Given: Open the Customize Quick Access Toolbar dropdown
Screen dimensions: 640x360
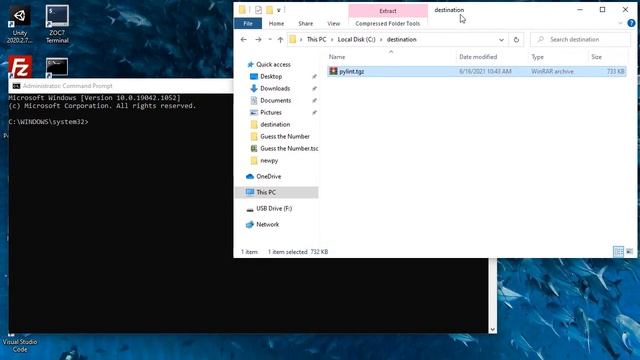Looking at the screenshot, I should [x=279, y=10].
